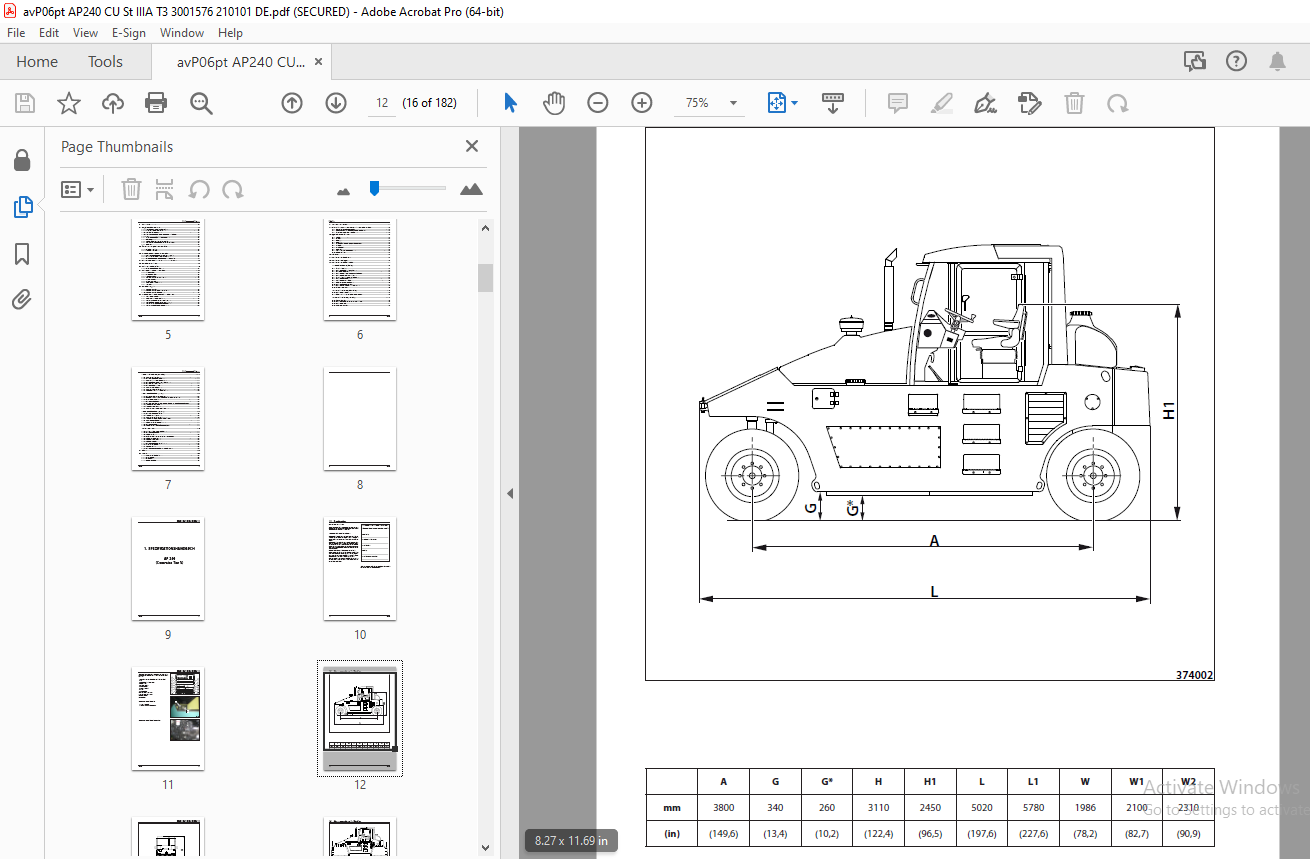Open the Sign document pen icon

(986, 103)
